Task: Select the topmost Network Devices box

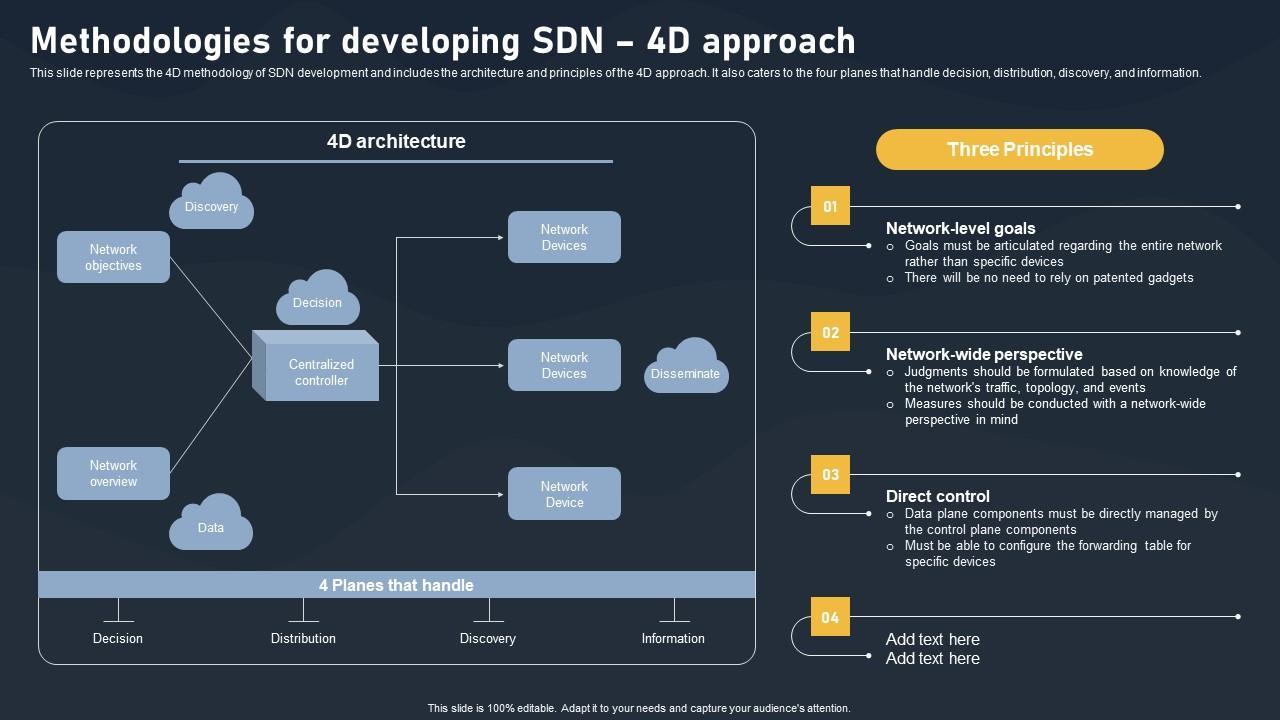Action: 564,237
